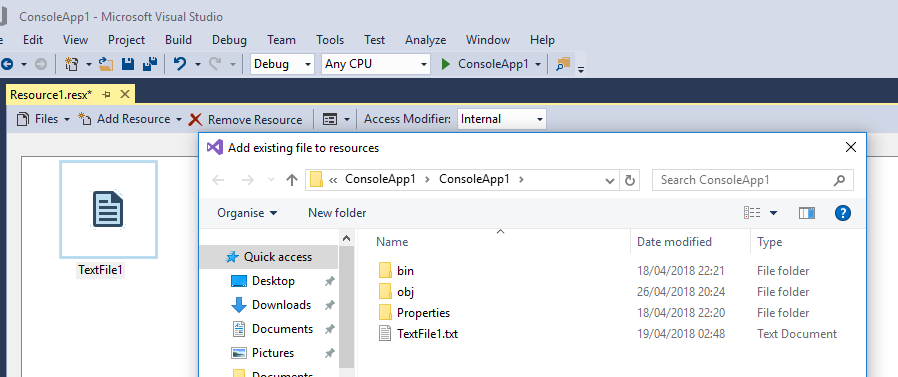The height and width of the screenshot is (377, 898).
Task: Sort by the Name column header
Action: pos(392,242)
